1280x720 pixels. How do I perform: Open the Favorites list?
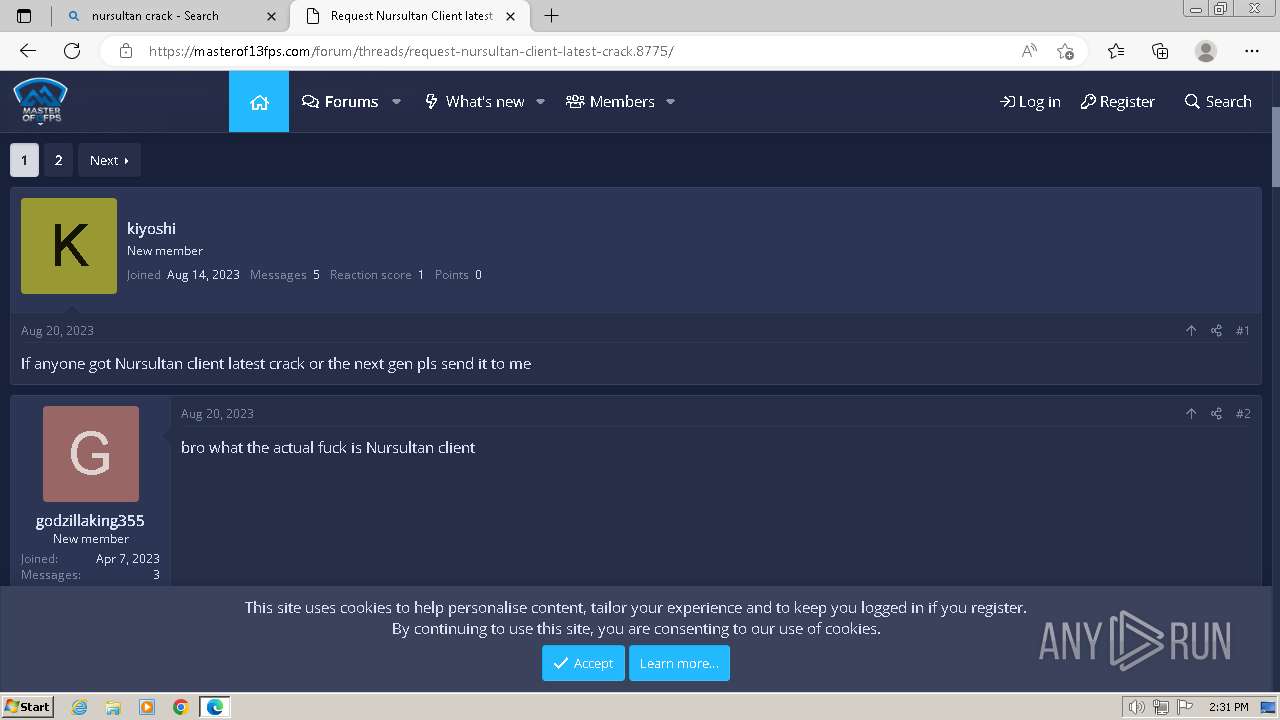pyautogui.click(x=1116, y=51)
